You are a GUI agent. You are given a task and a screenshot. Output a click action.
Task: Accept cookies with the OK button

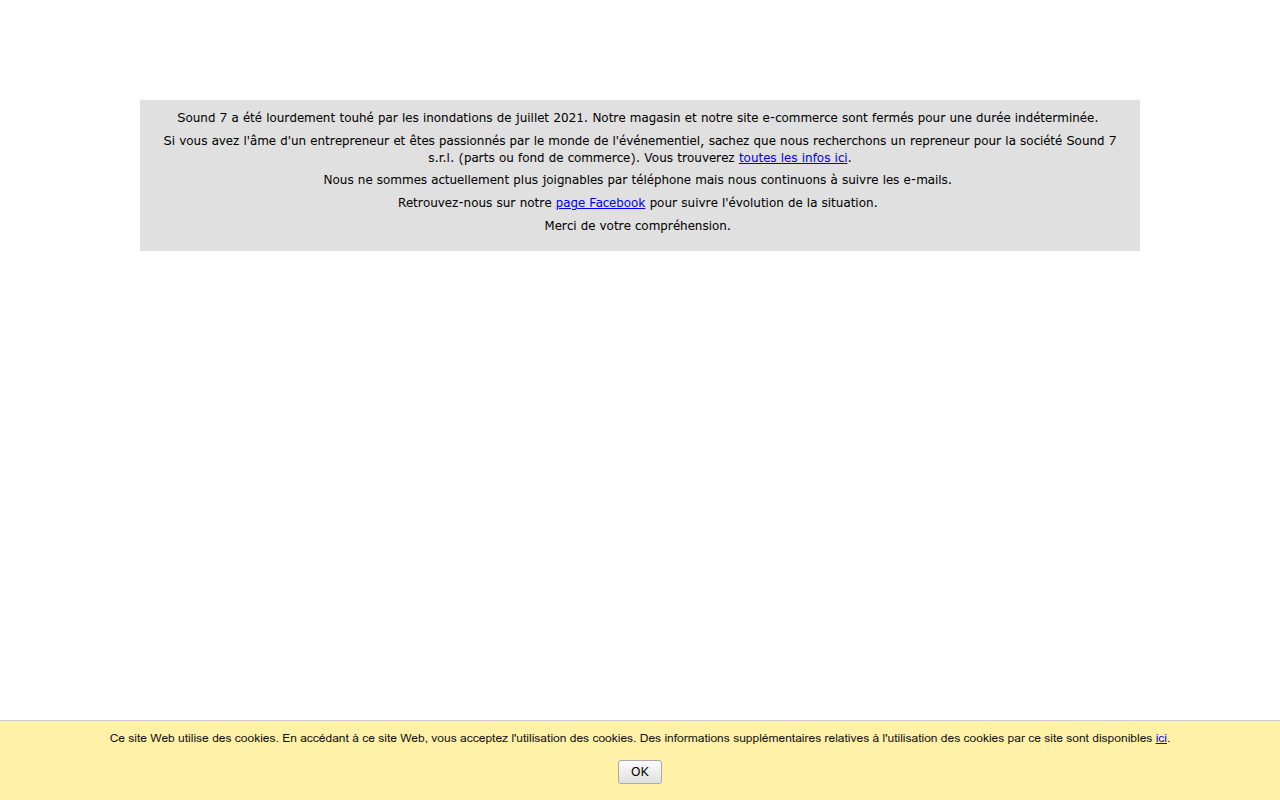[x=640, y=772]
